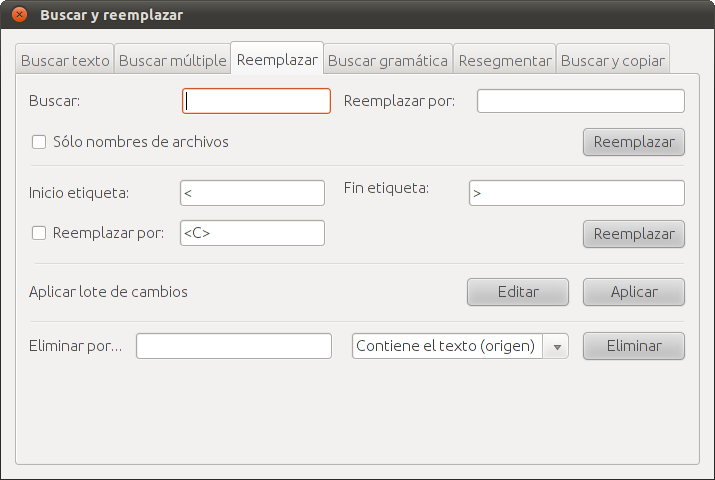715x480 pixels.
Task: Open the Resegmentar tab
Action: click(x=505, y=60)
